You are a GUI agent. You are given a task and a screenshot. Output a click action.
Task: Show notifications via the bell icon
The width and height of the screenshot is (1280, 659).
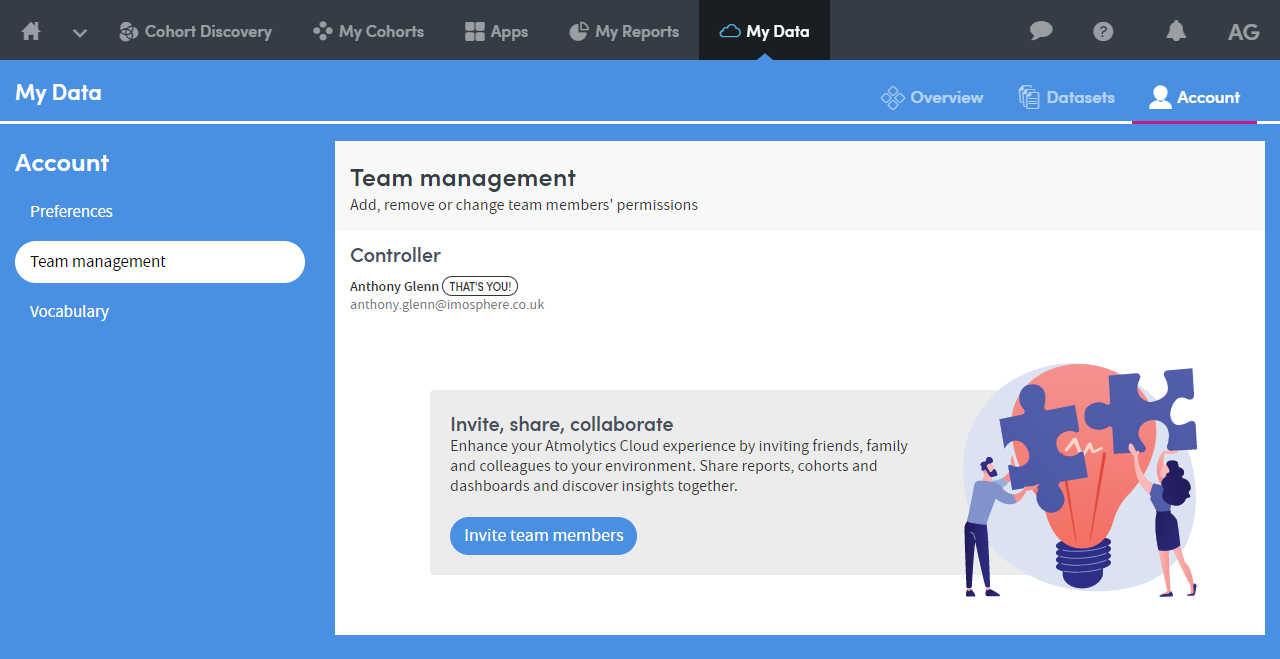tap(1176, 31)
